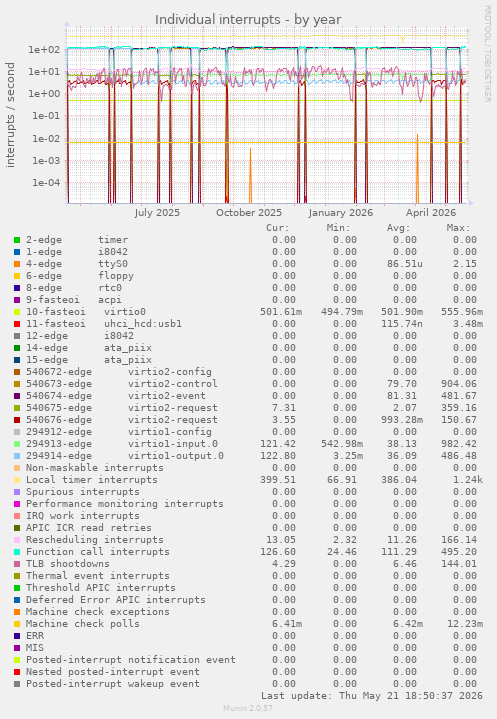The width and height of the screenshot is (497, 719).
Task: Click the April 2026 axis label
Action: click(x=431, y=213)
